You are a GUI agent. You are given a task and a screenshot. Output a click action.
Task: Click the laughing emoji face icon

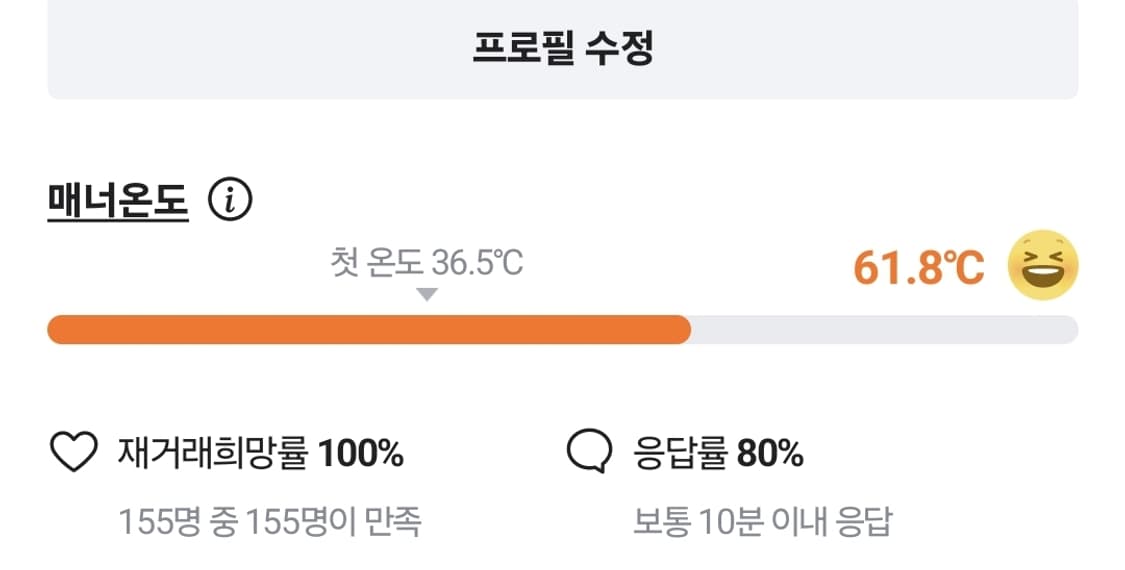1043,266
